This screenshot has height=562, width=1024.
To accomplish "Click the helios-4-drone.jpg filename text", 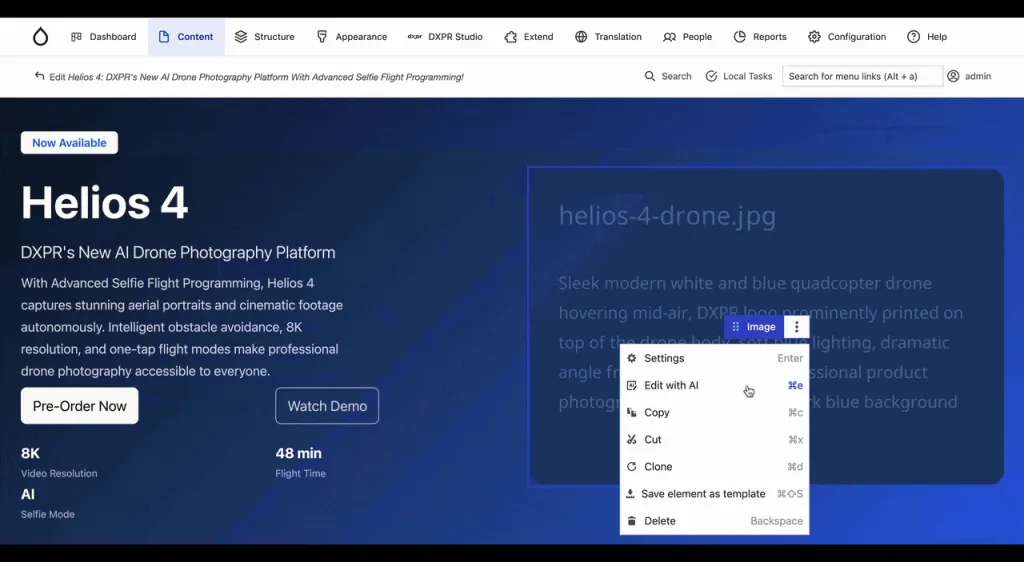I will 667,215.
